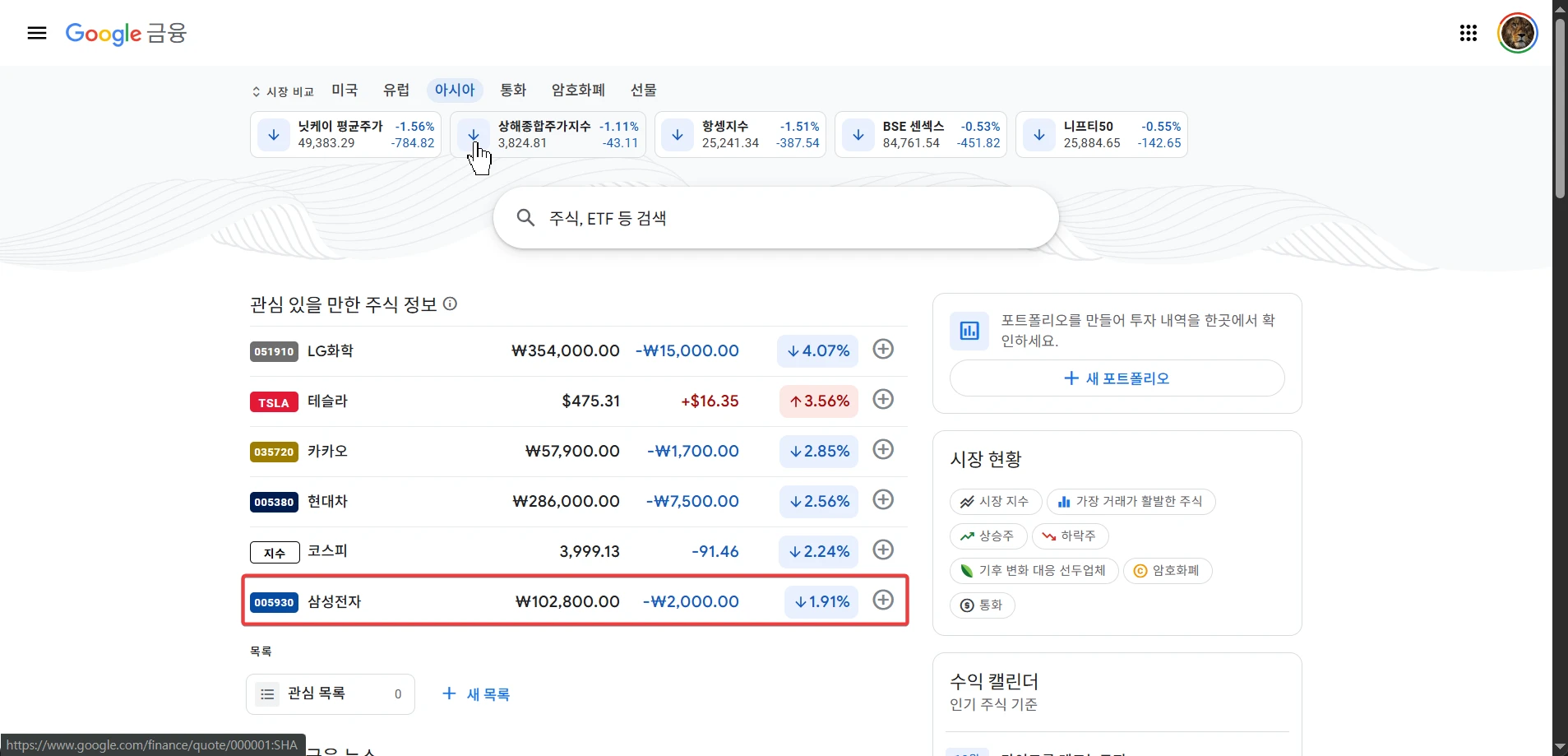Open the hamburger main menu
1568x756 pixels.
[37, 33]
